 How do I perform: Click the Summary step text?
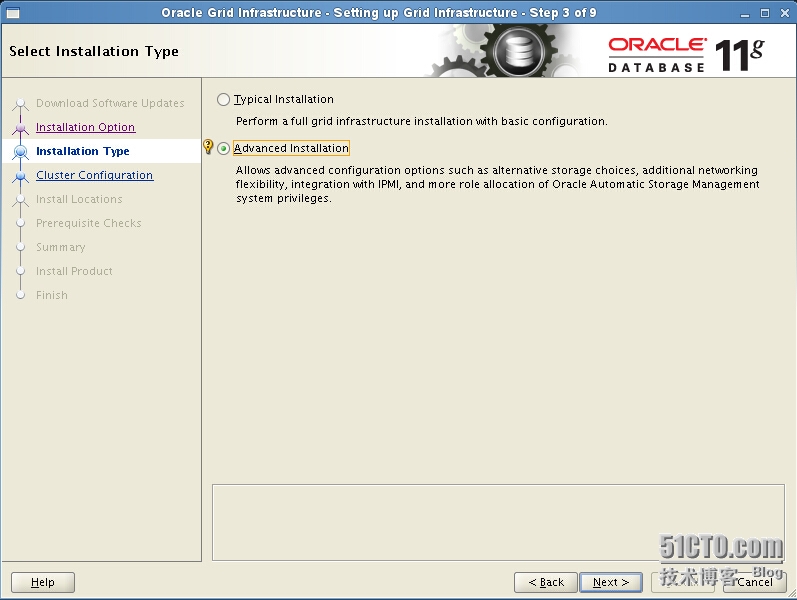tap(60, 247)
